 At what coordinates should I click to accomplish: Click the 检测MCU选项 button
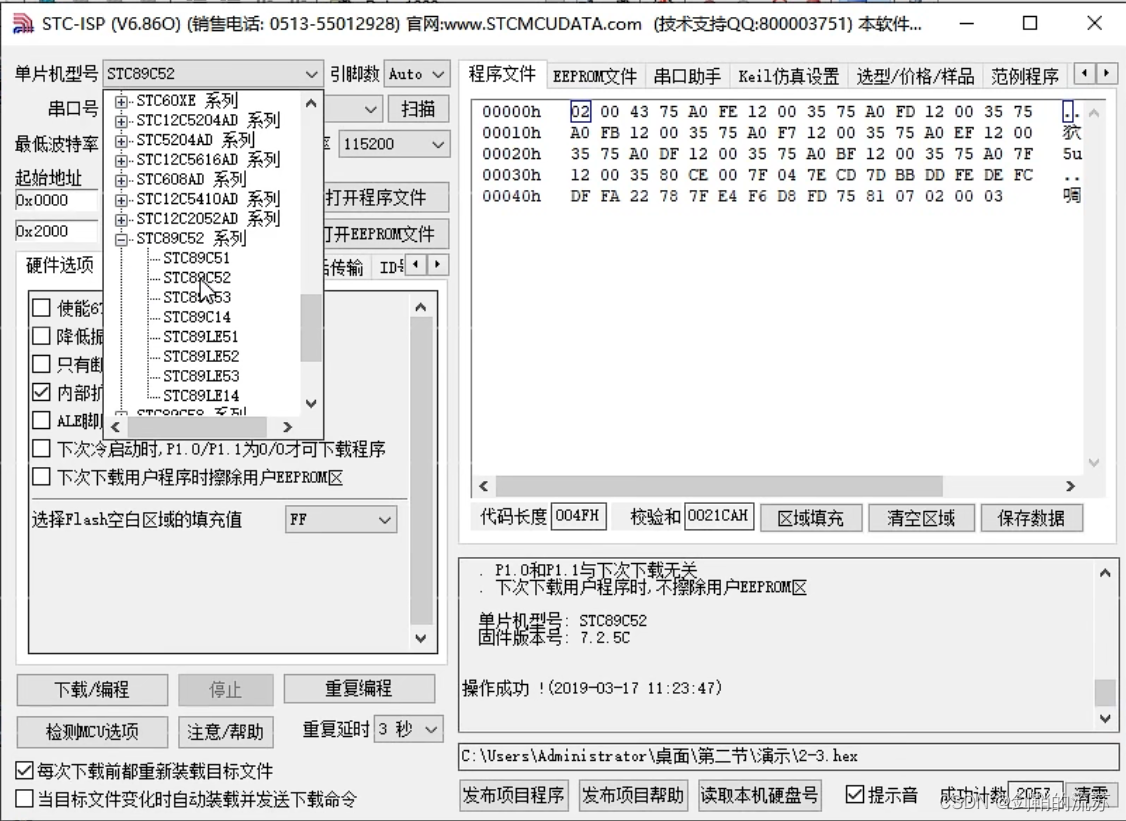[92, 732]
